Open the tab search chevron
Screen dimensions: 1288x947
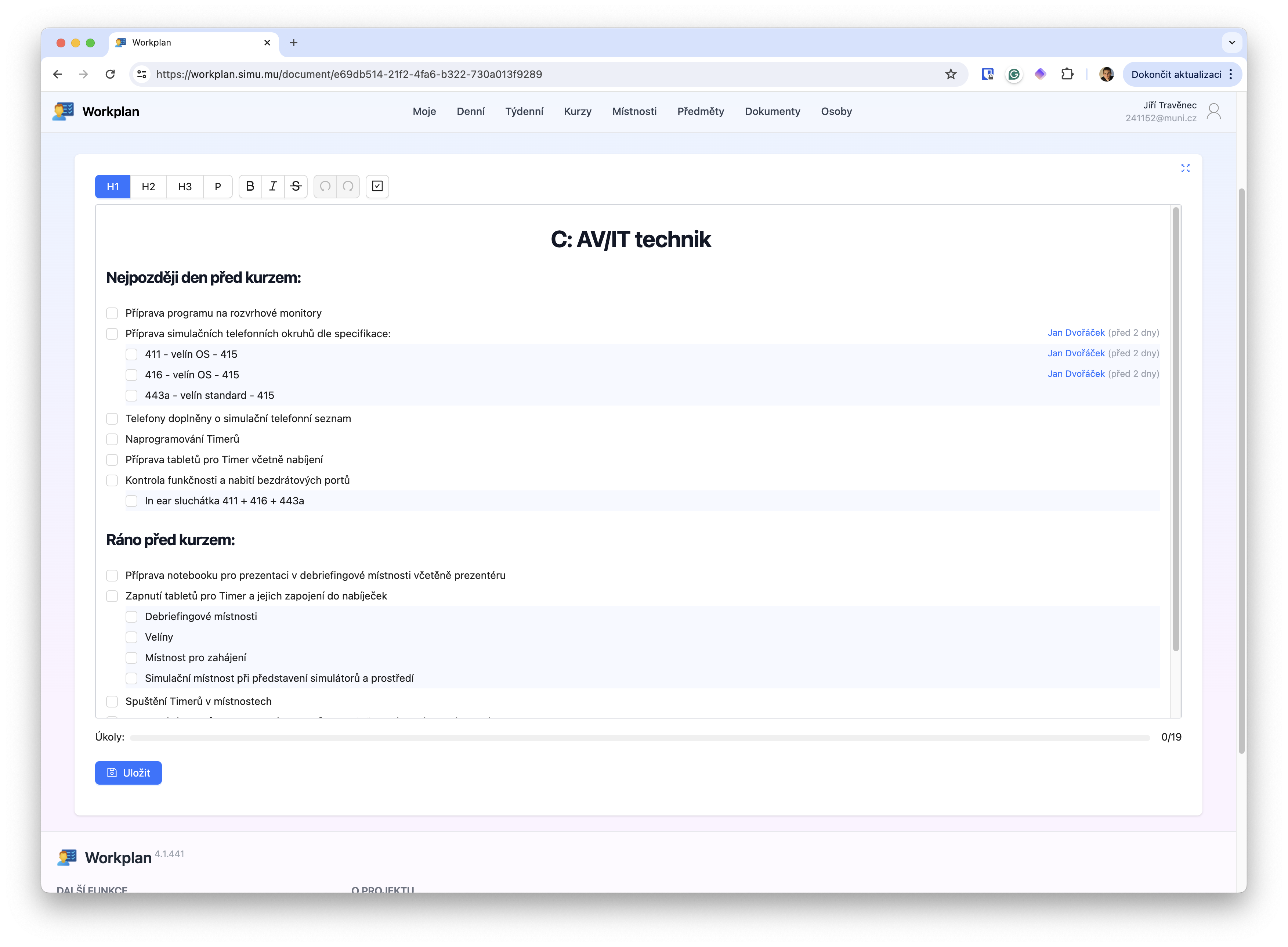(1232, 42)
